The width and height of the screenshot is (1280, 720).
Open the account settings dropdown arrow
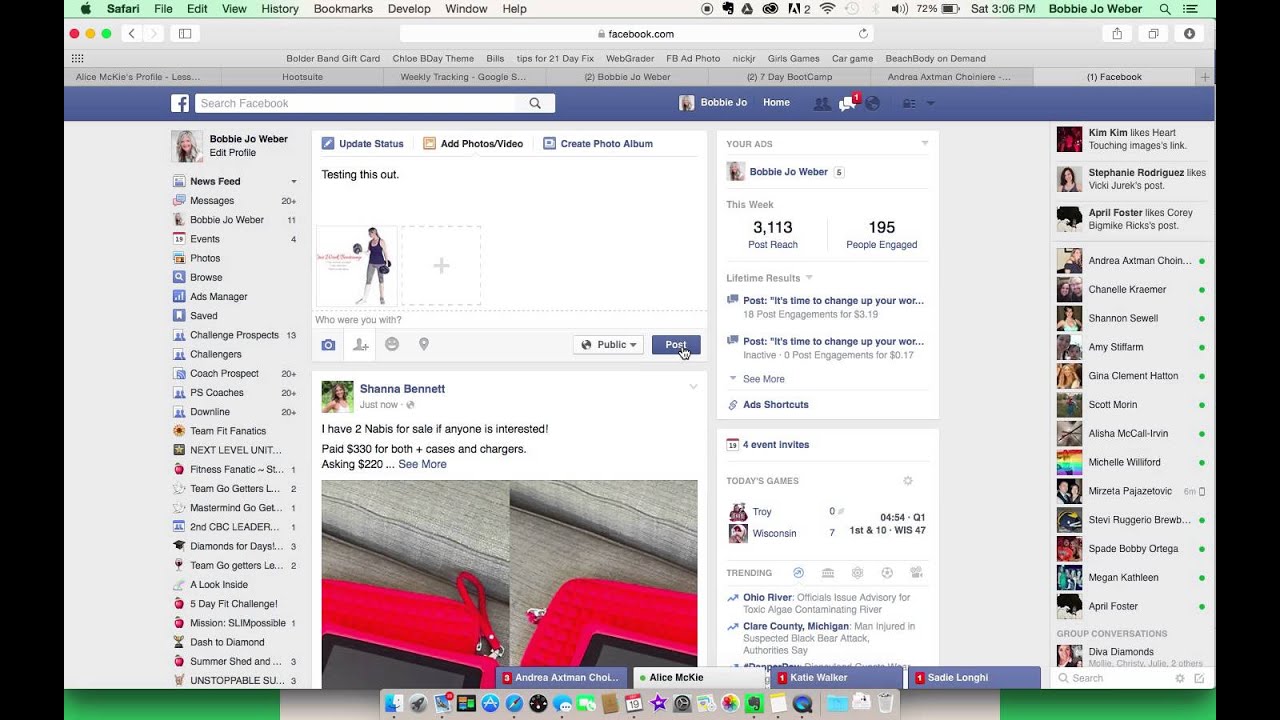coord(931,103)
